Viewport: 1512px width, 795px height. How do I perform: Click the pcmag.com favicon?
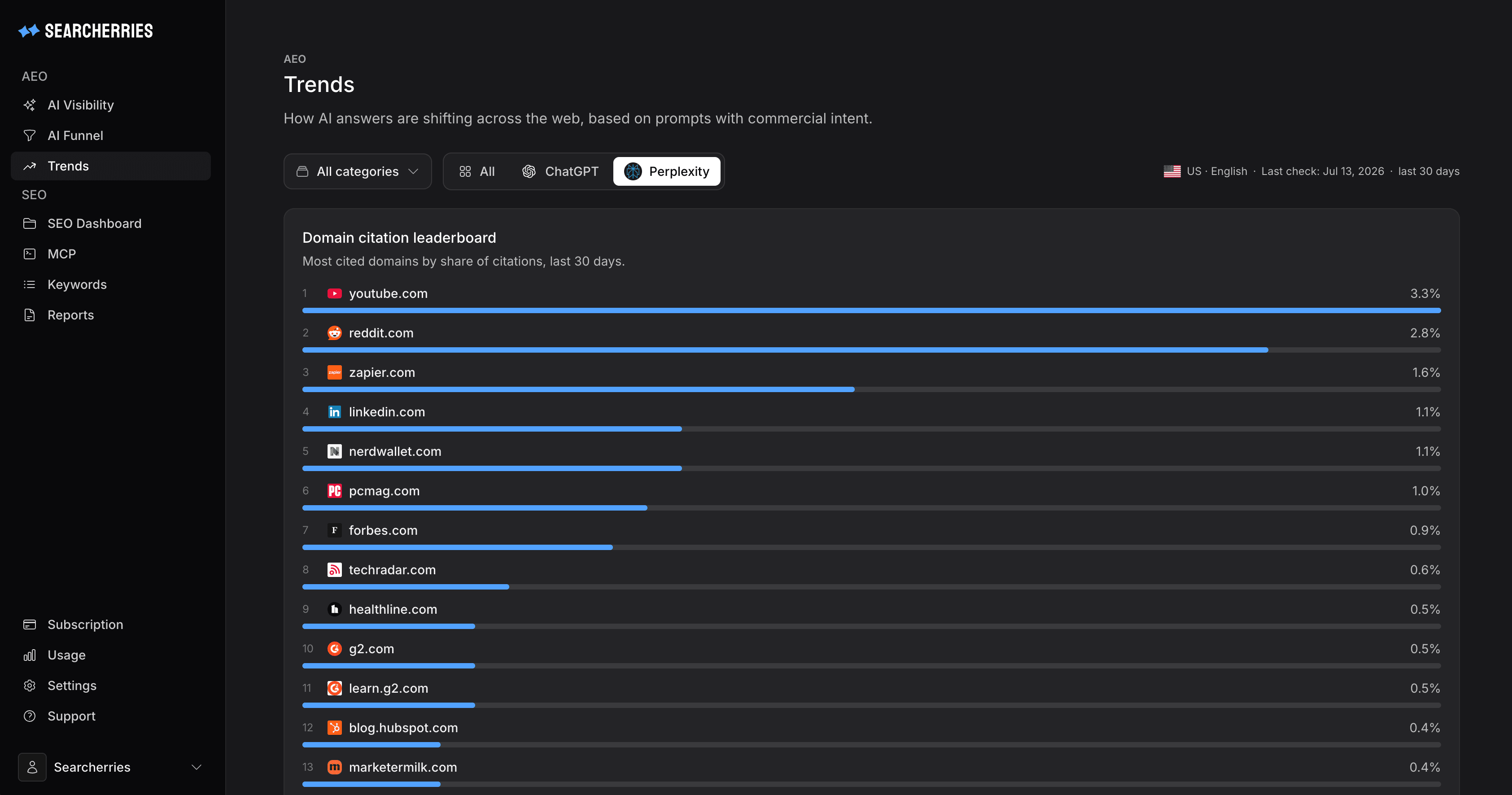(x=335, y=490)
